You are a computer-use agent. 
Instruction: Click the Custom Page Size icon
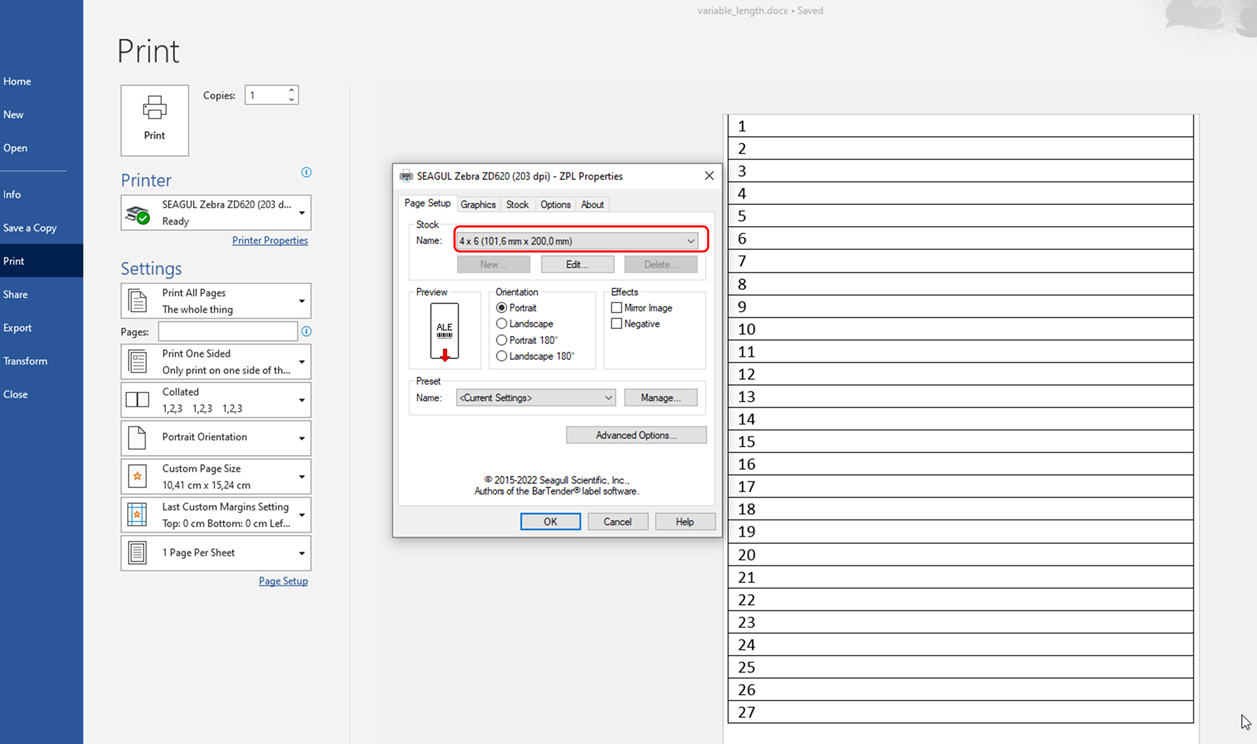tap(137, 476)
